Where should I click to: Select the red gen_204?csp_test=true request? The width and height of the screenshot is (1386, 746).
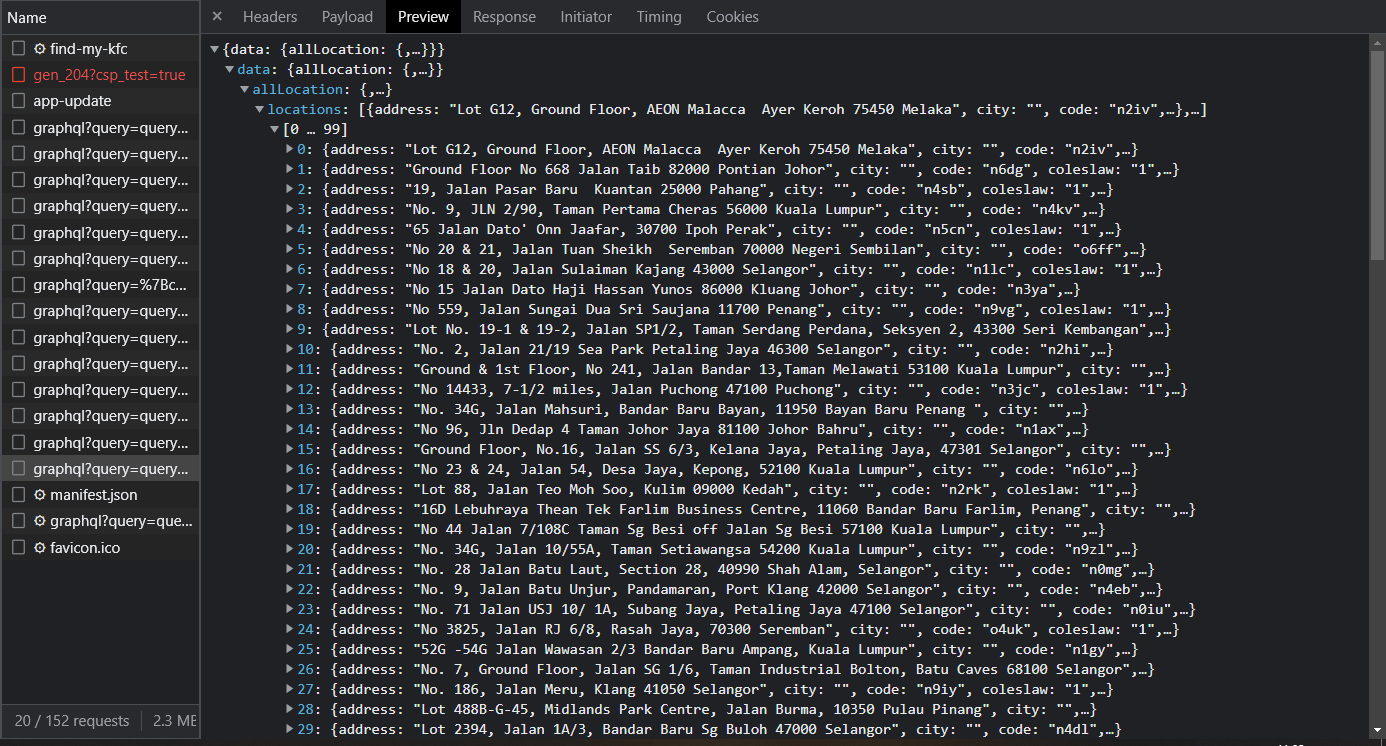pos(109,75)
